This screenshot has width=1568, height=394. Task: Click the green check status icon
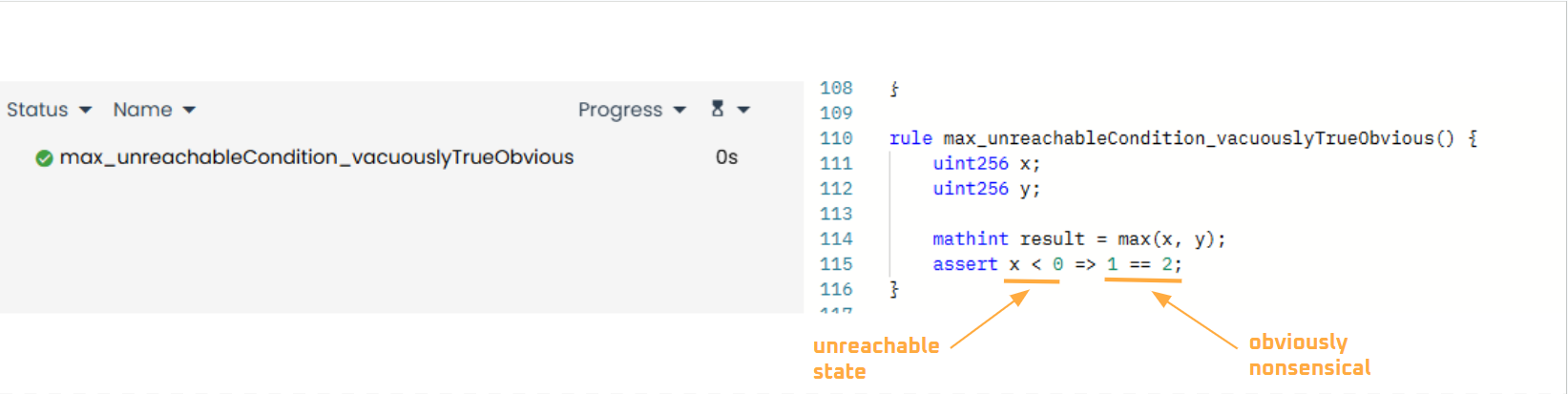click(x=44, y=158)
